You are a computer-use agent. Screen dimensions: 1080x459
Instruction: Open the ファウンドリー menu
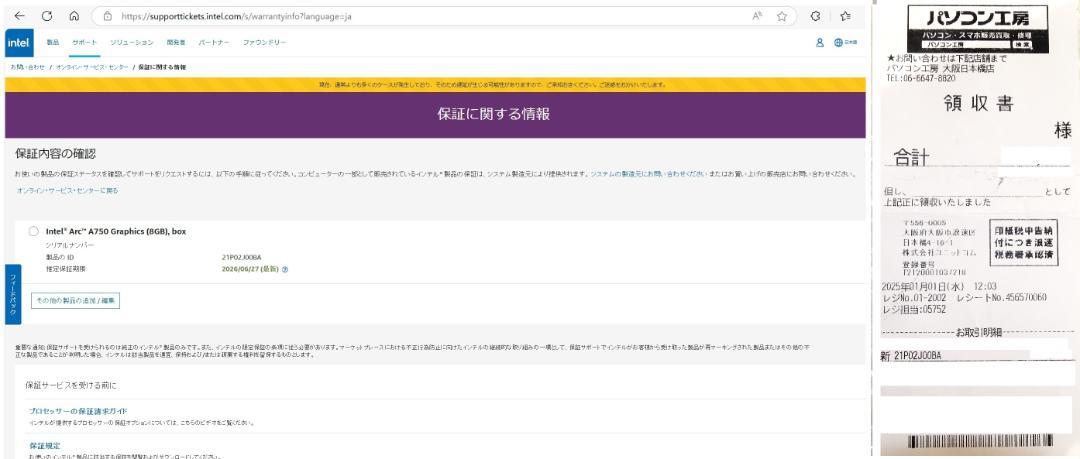264,43
